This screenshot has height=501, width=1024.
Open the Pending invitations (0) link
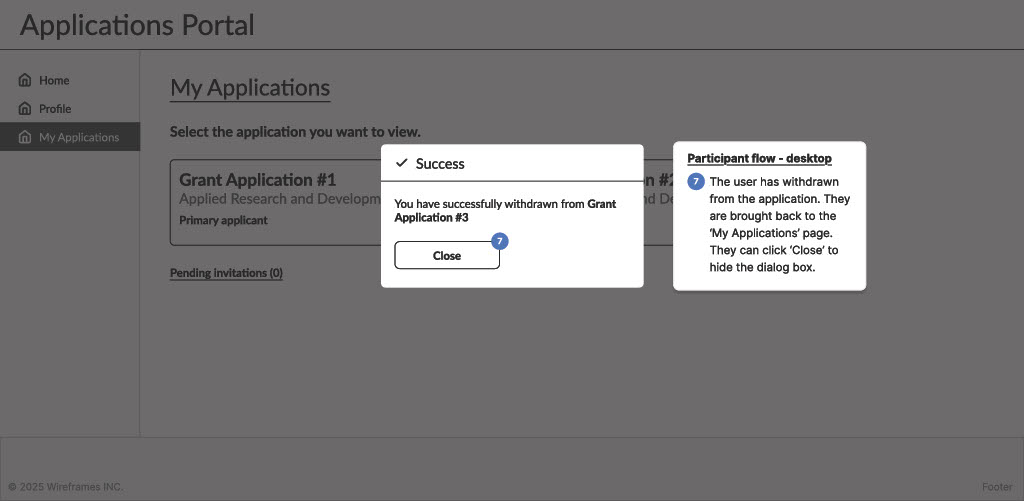tap(226, 273)
